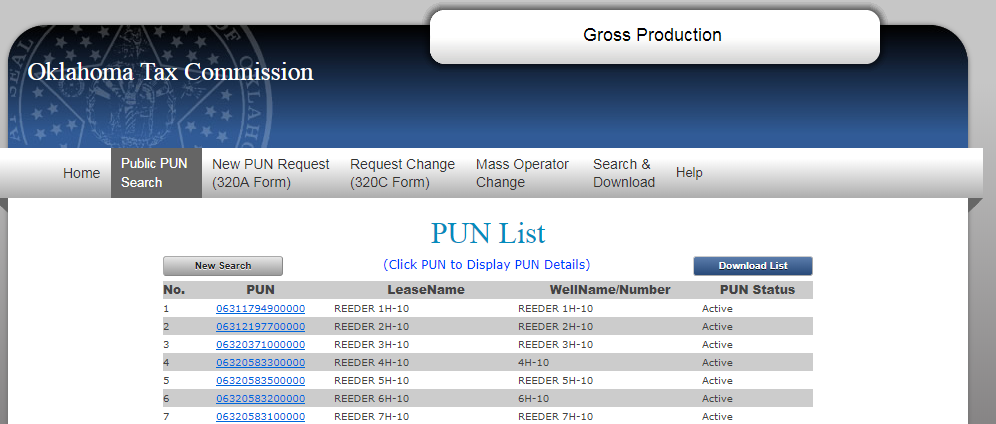The width and height of the screenshot is (996, 424).
Task: Select well name REEDER 7H-10 in row 7
Action: click(556, 416)
